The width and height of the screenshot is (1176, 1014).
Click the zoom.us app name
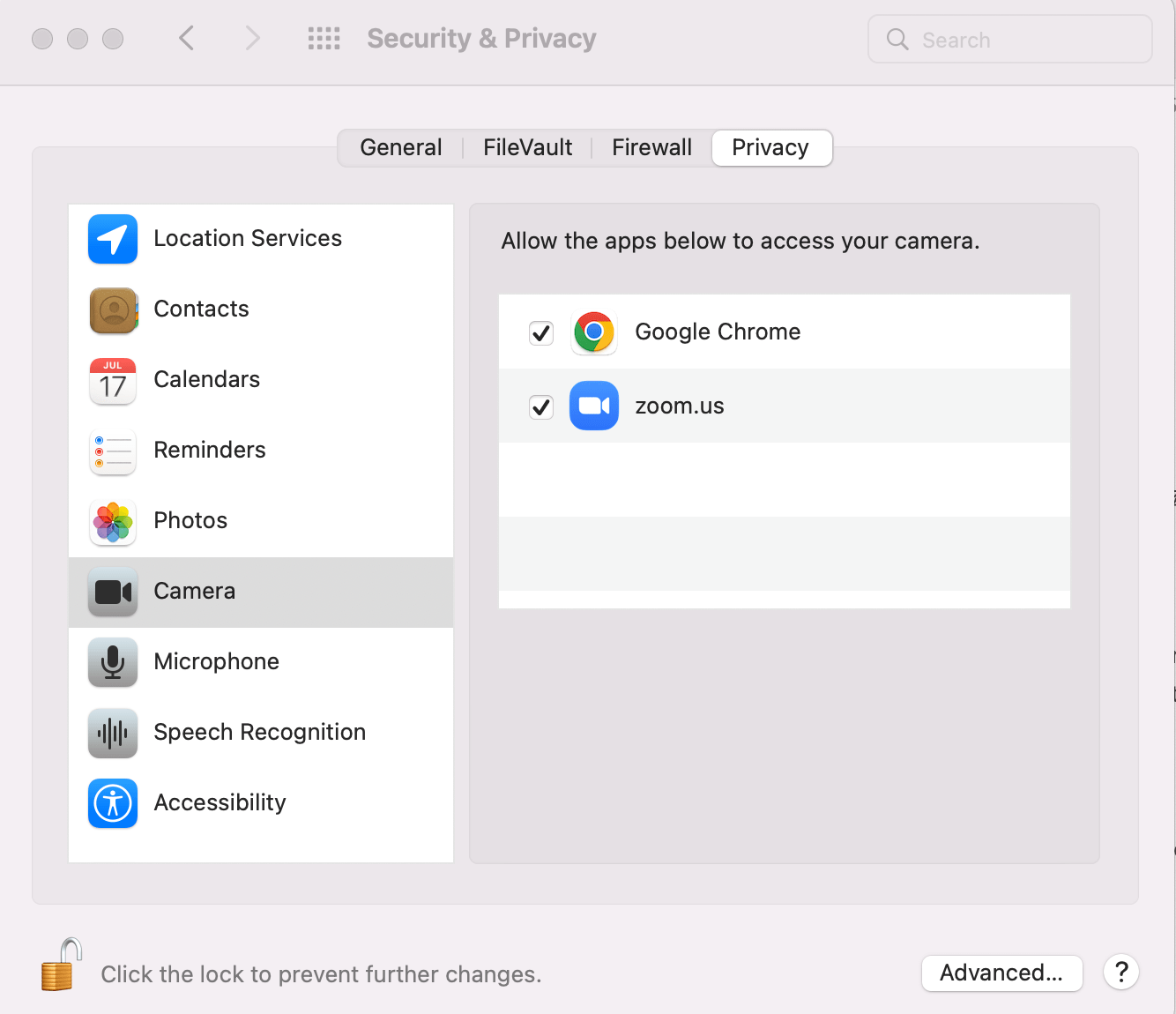pos(679,406)
